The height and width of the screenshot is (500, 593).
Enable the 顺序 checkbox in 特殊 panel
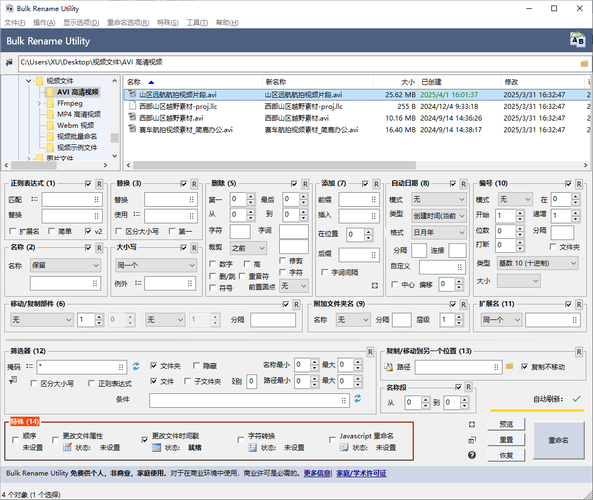pos(15,439)
